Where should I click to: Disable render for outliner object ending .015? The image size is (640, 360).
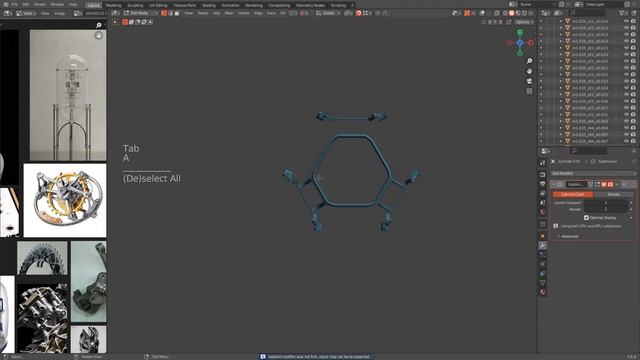click(x=633, y=48)
